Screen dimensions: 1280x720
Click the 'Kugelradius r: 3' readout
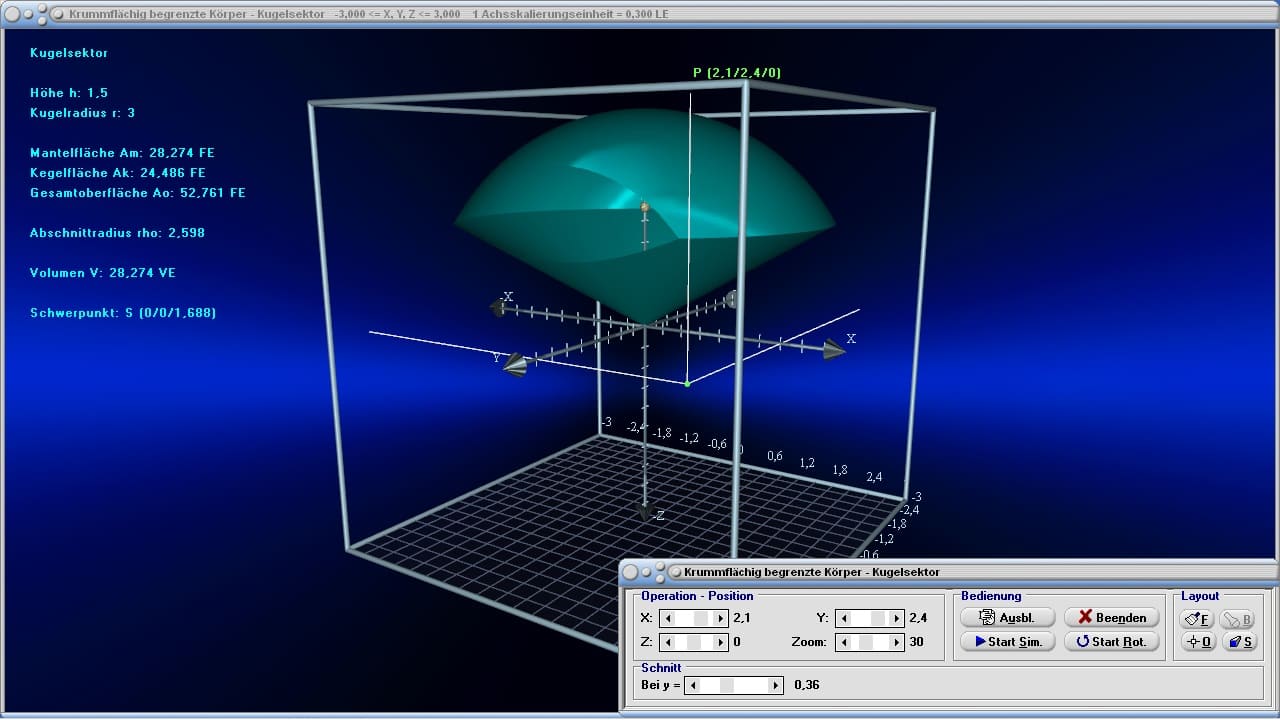click(83, 113)
